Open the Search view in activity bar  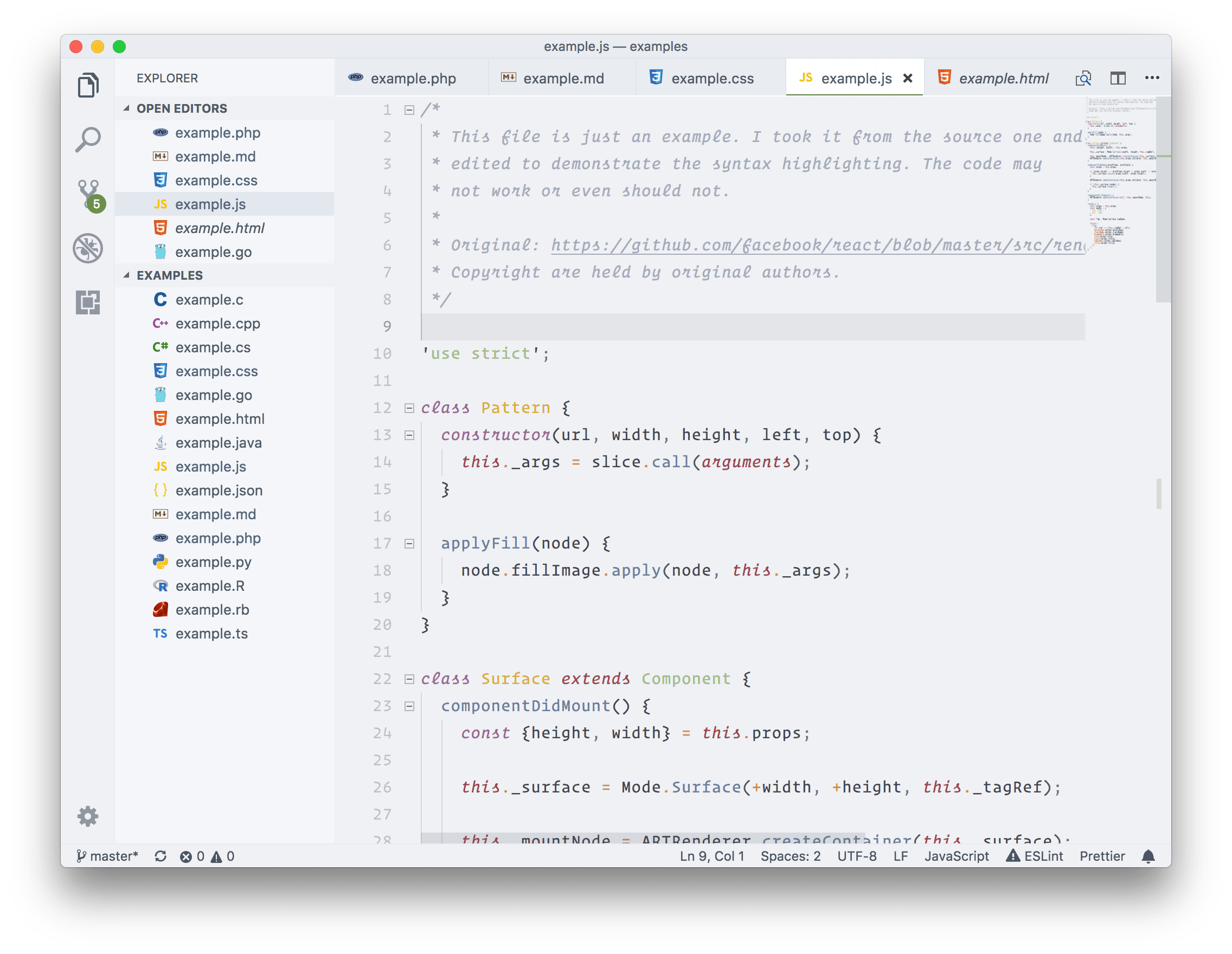coord(88,139)
